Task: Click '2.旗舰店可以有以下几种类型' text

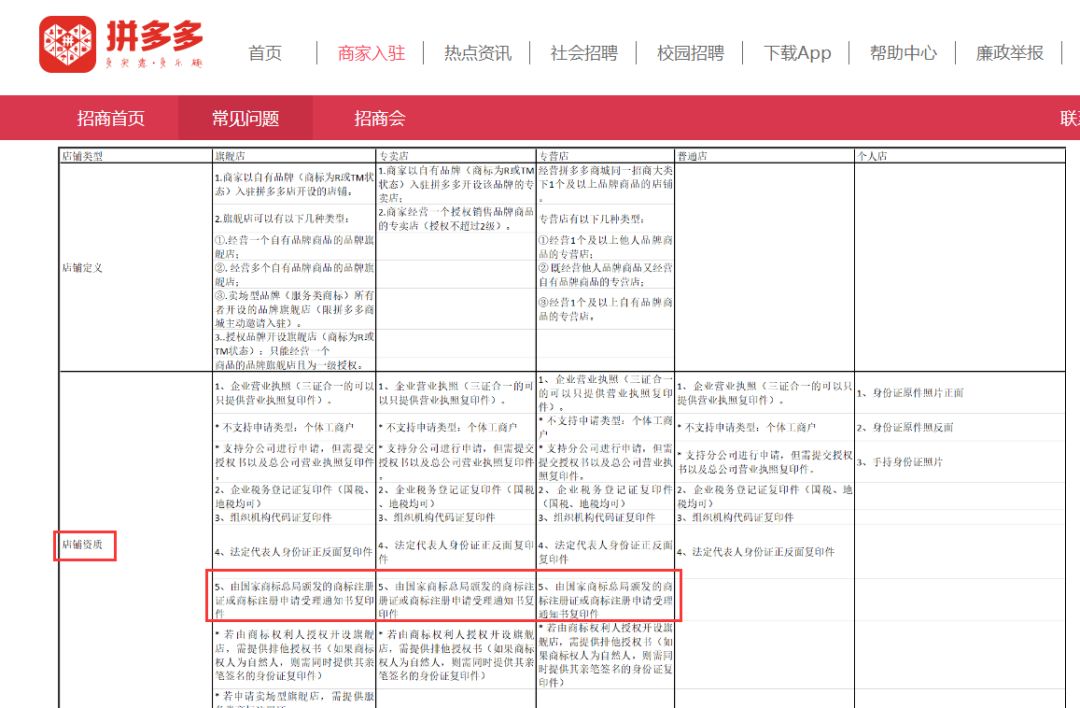Action: click(282, 218)
